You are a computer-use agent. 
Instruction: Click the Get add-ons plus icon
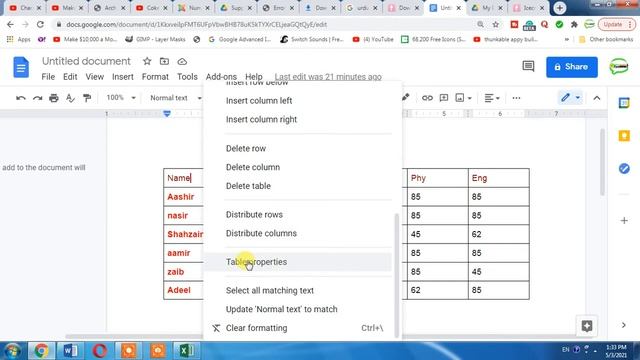(x=624, y=221)
